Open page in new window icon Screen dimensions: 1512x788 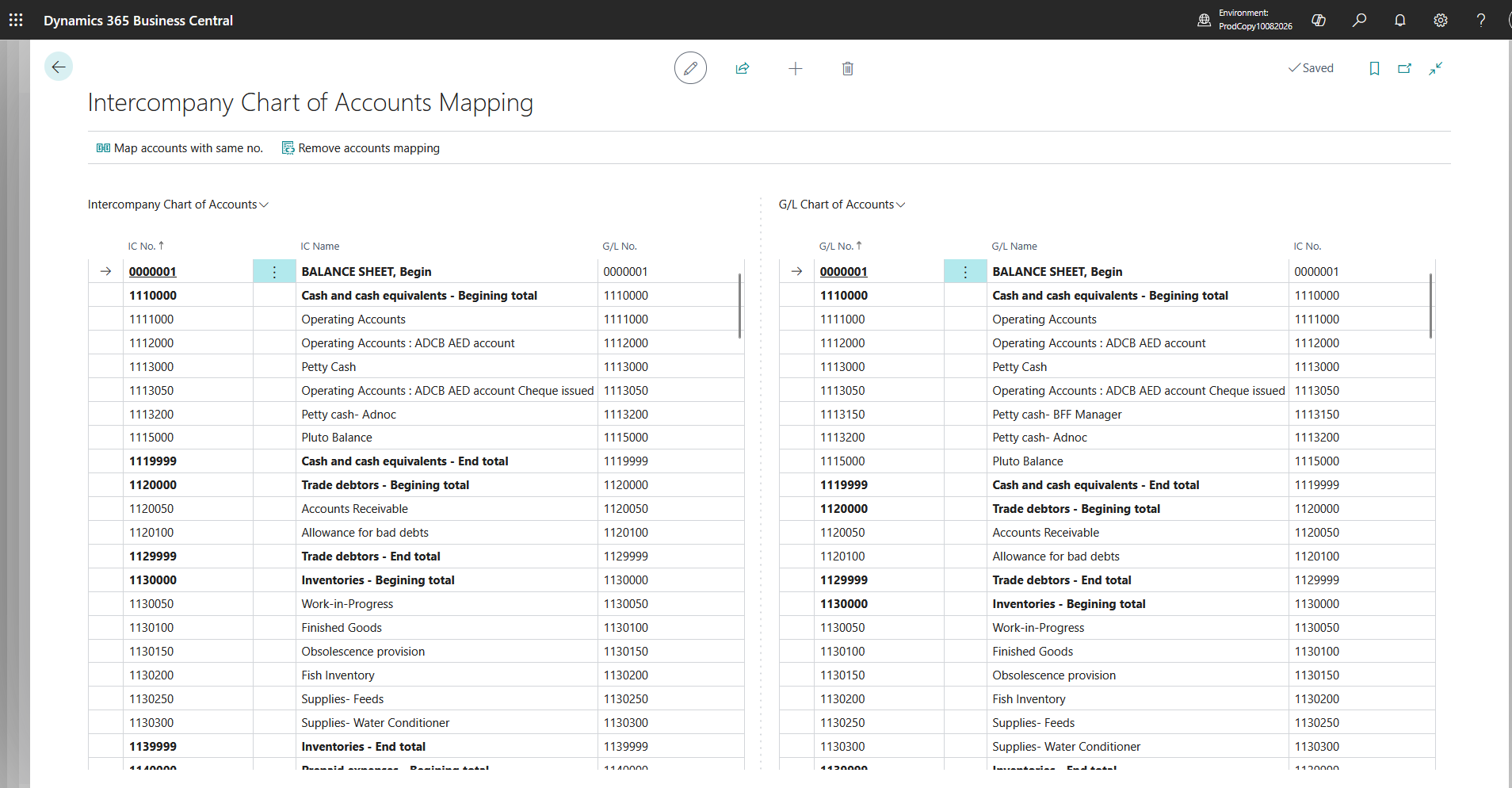click(x=1405, y=68)
